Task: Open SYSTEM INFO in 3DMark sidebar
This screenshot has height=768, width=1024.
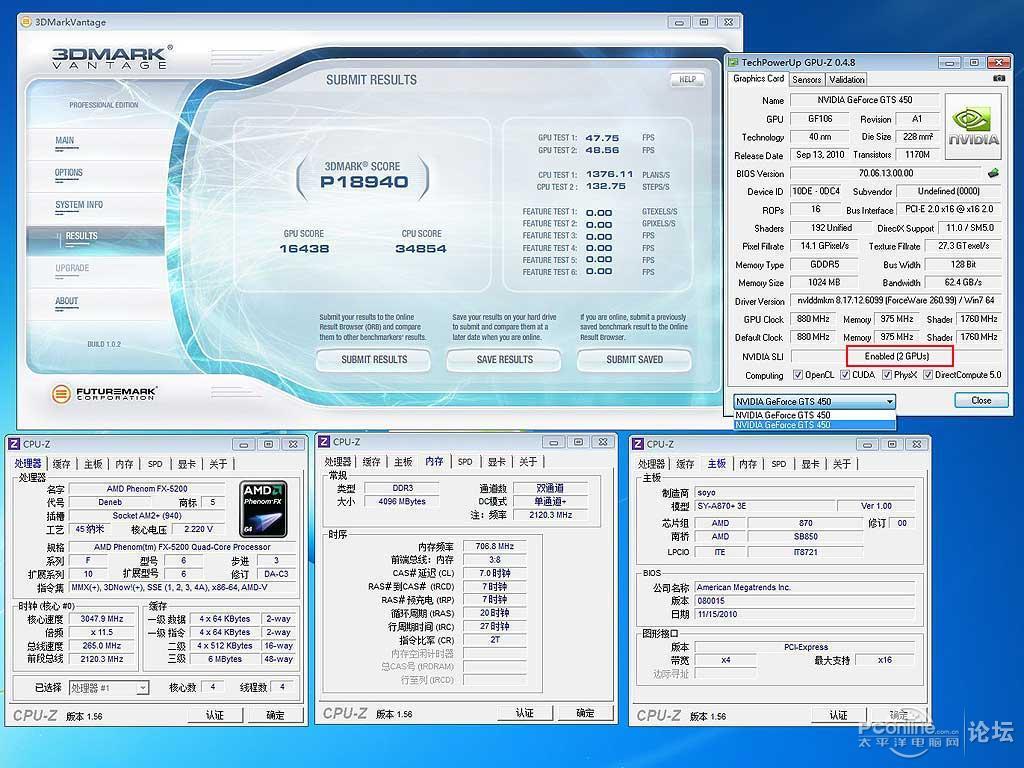Action: [79, 204]
